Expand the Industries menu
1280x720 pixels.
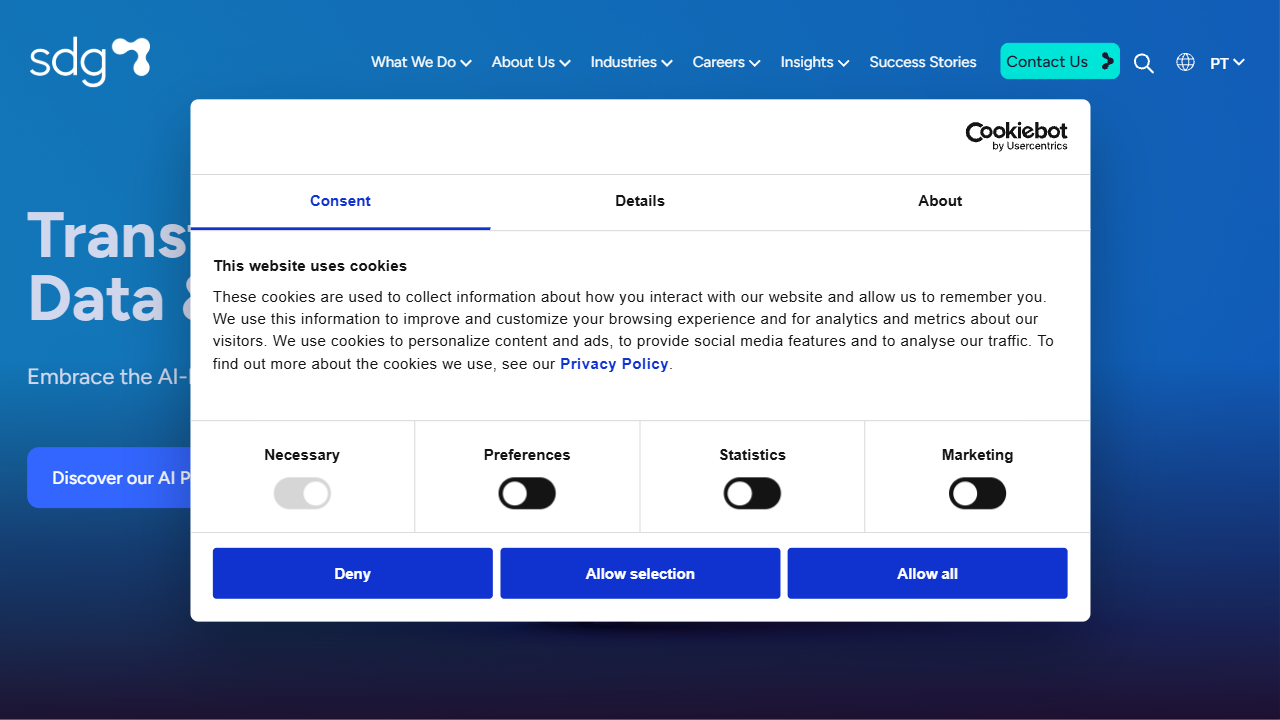pos(632,62)
